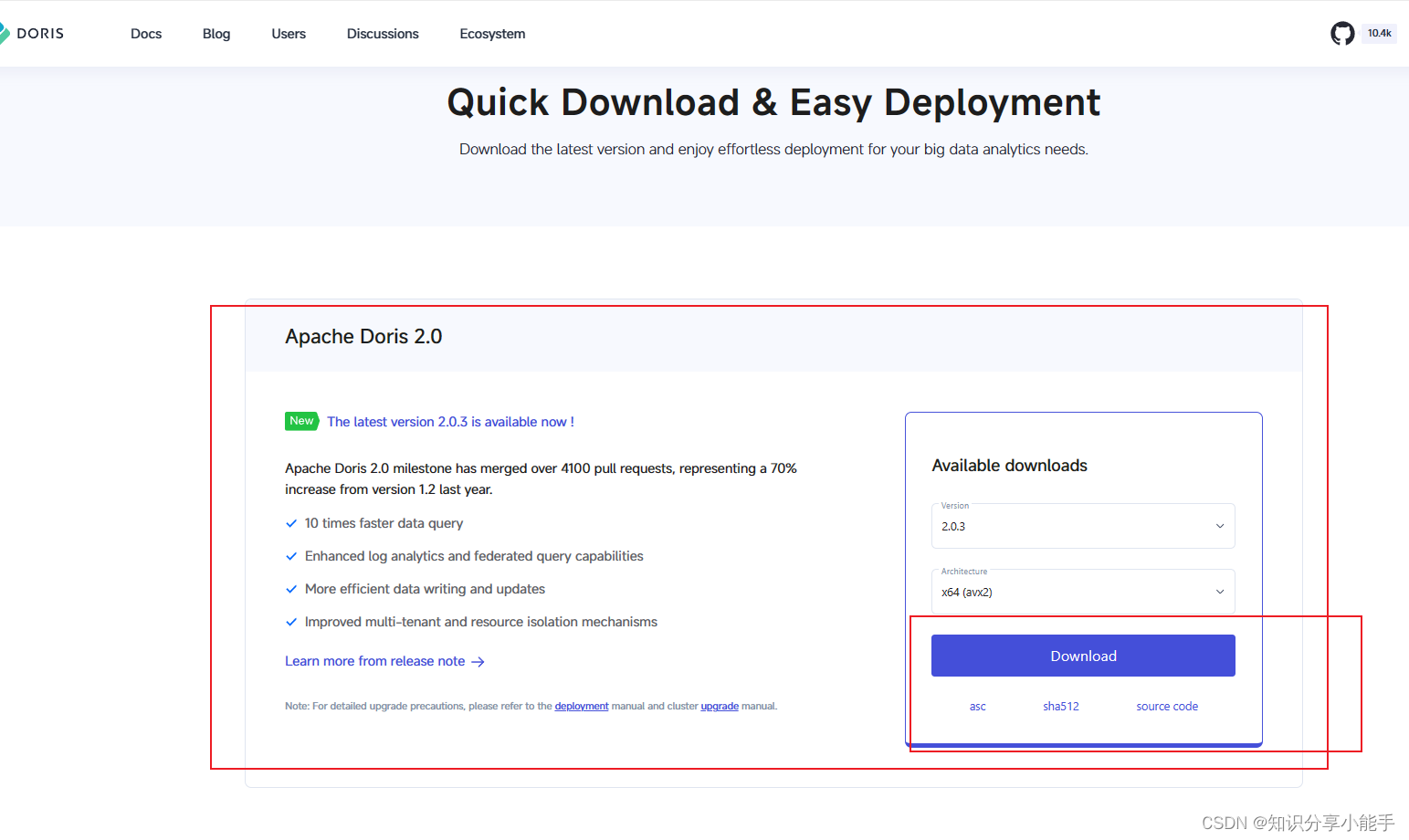Download the asc signature file
Viewport: 1409px width, 840px height.
point(978,707)
